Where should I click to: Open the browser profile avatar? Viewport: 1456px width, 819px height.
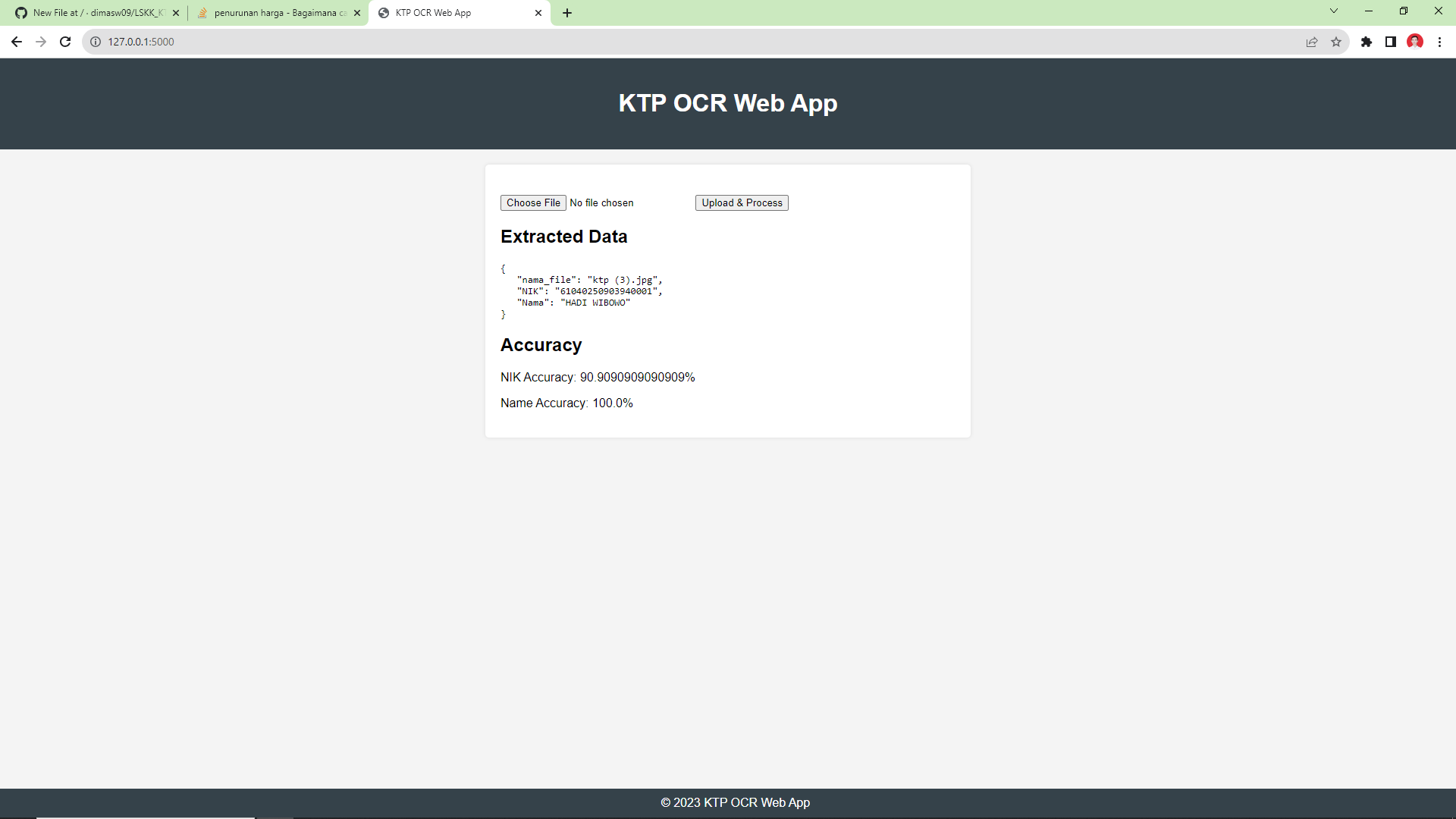[1415, 42]
